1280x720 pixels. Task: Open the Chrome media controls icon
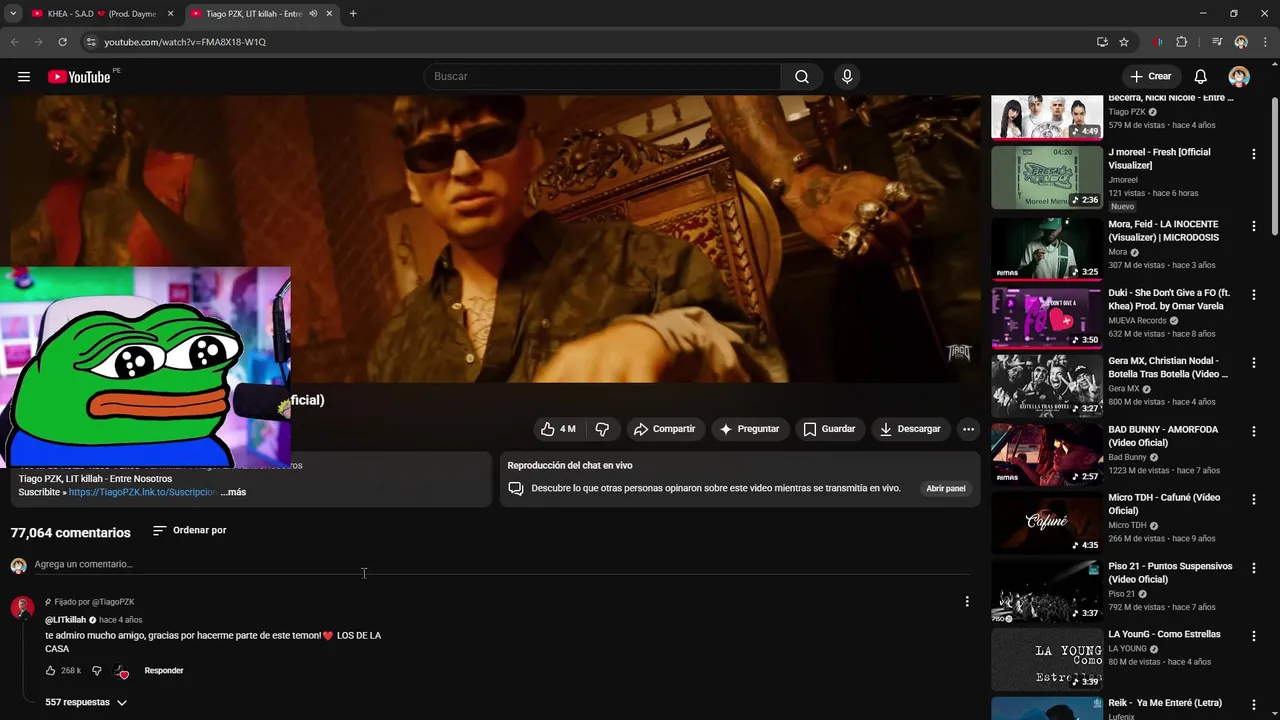(x=1217, y=42)
